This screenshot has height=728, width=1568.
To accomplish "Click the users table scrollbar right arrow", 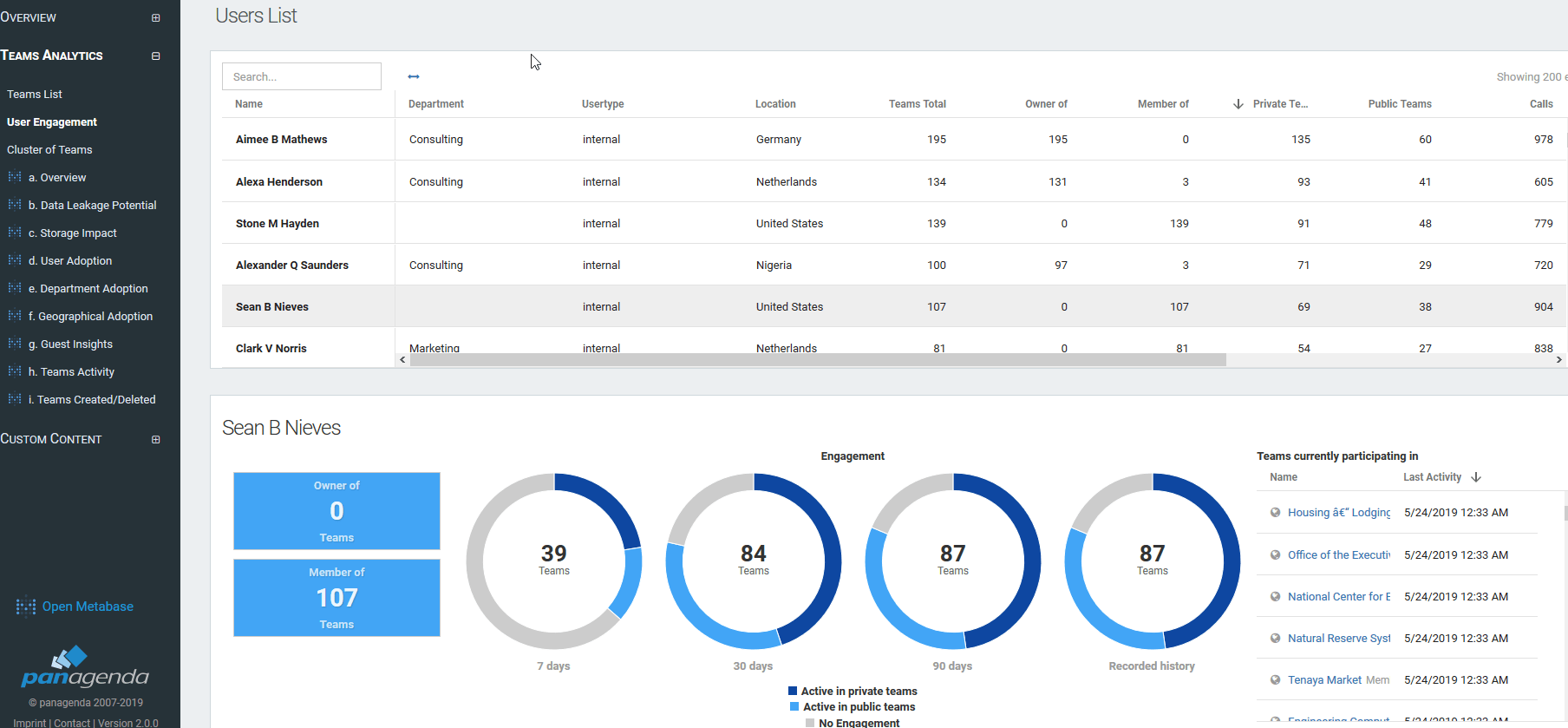I will (x=1558, y=359).
